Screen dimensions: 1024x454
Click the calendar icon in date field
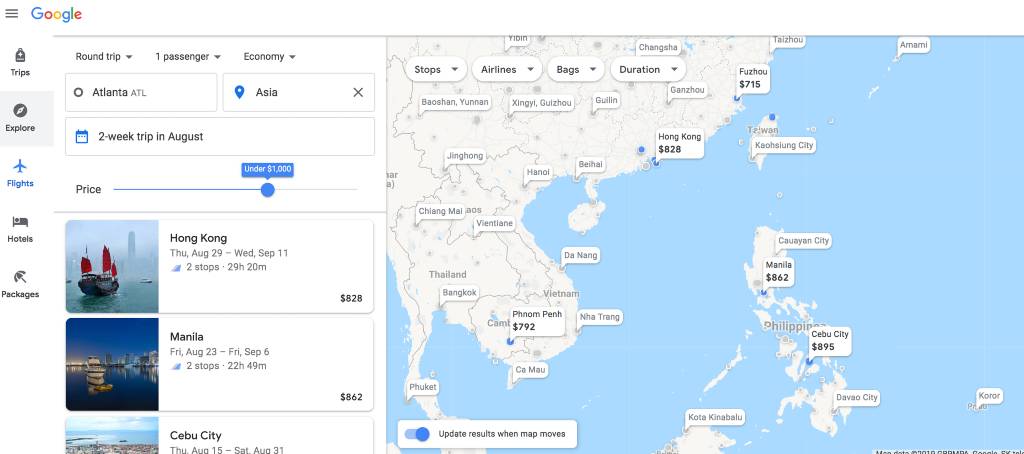pos(82,137)
